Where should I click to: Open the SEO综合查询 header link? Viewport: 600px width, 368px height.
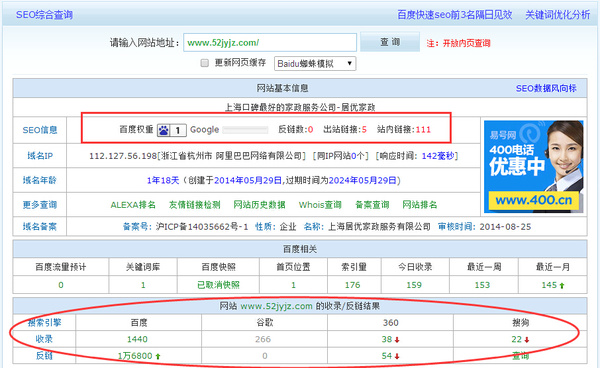point(44,15)
